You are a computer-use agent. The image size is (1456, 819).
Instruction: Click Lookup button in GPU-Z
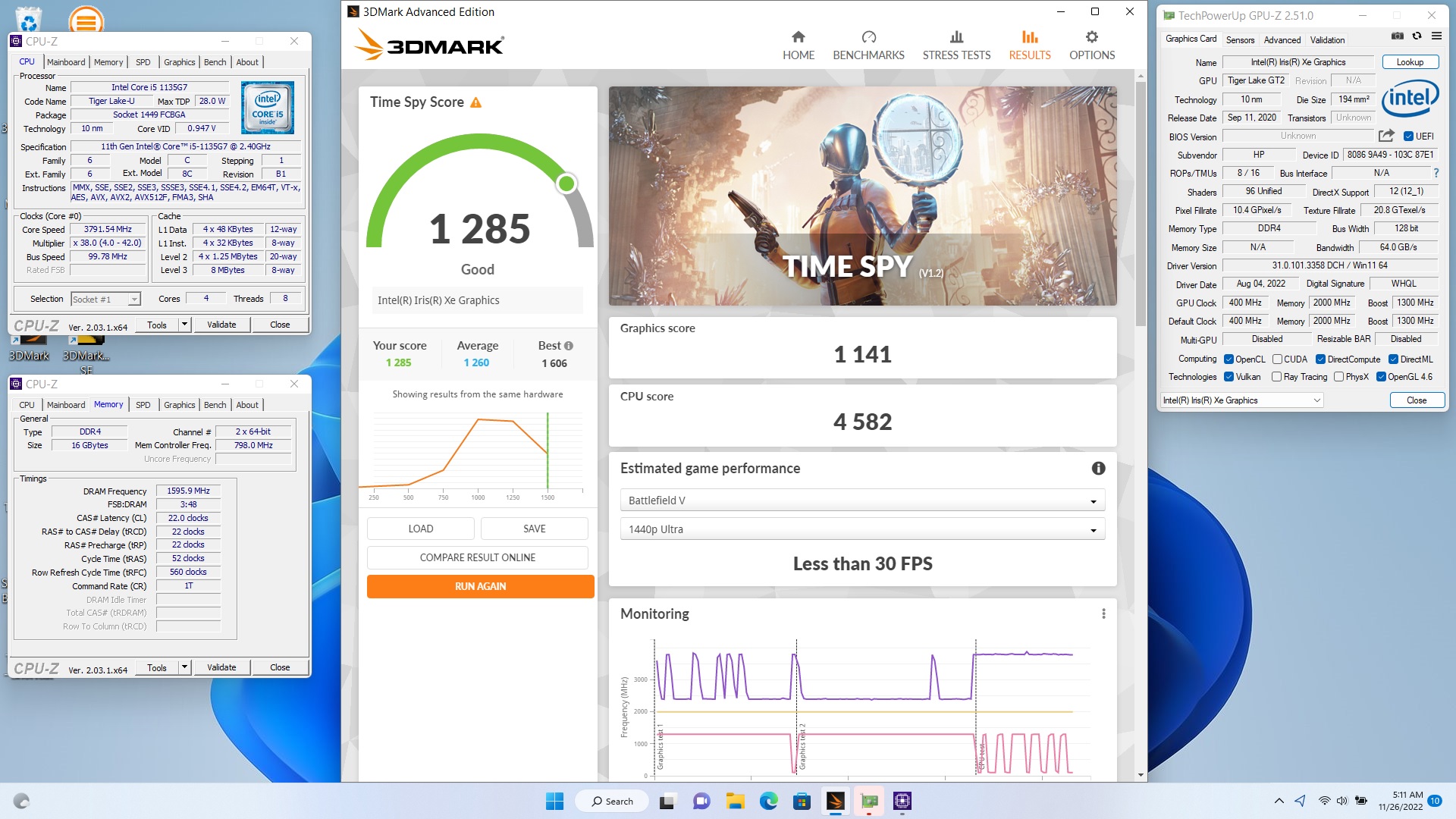click(x=1410, y=62)
